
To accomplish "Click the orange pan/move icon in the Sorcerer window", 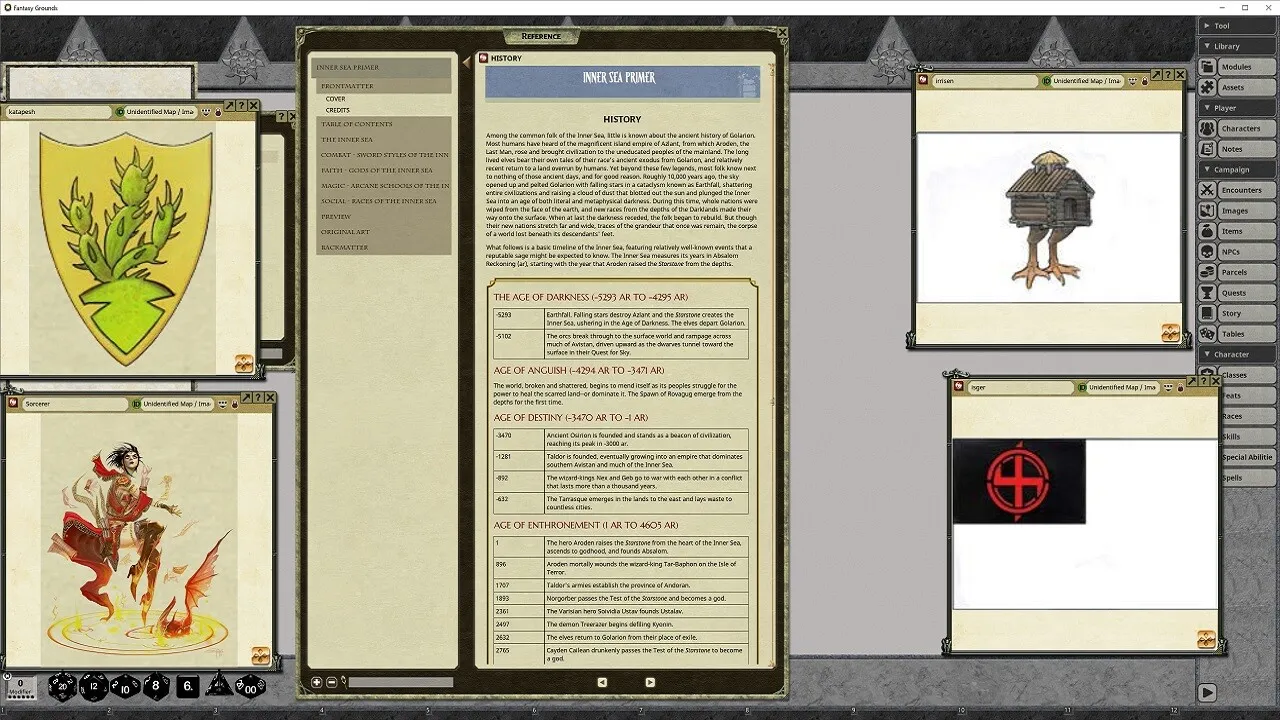I will coord(260,656).
